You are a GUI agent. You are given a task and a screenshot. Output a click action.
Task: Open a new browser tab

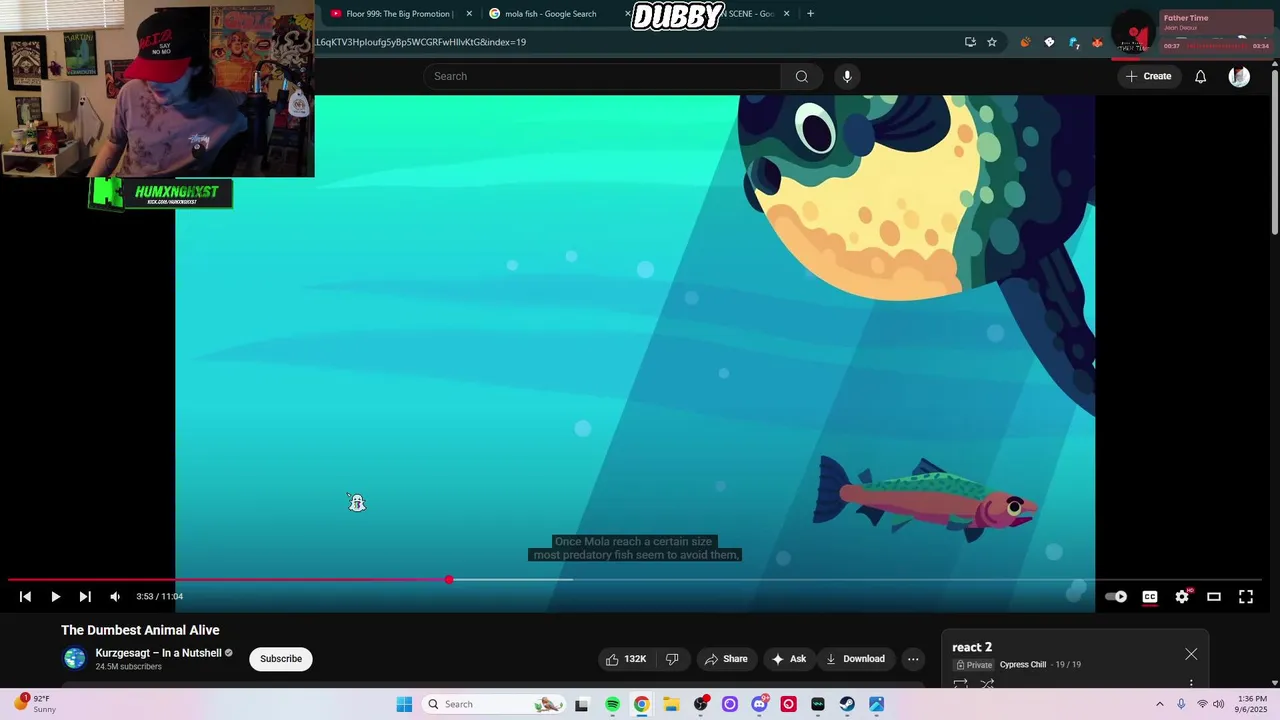tap(810, 14)
